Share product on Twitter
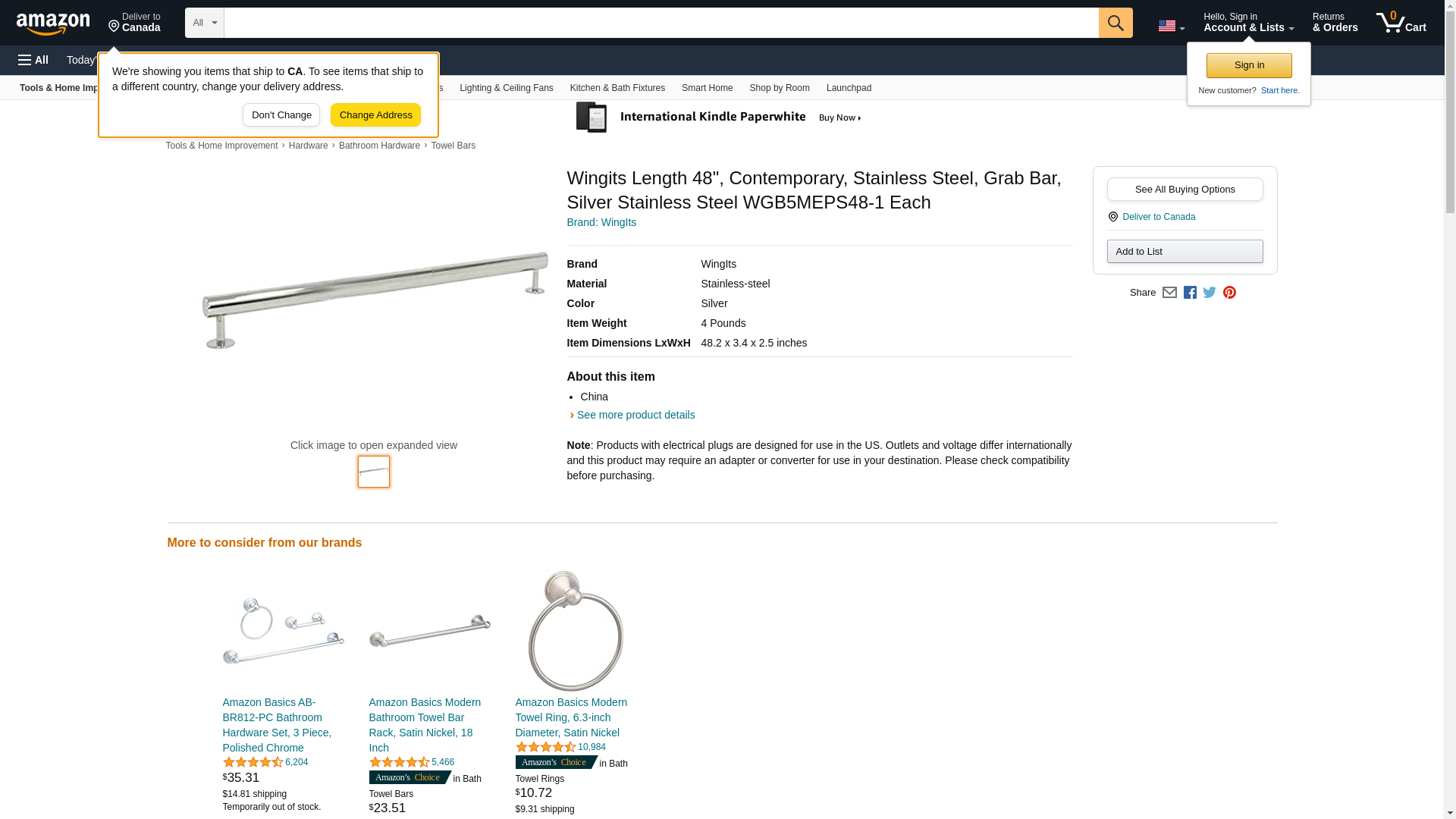The image size is (1456, 819). (1210, 293)
